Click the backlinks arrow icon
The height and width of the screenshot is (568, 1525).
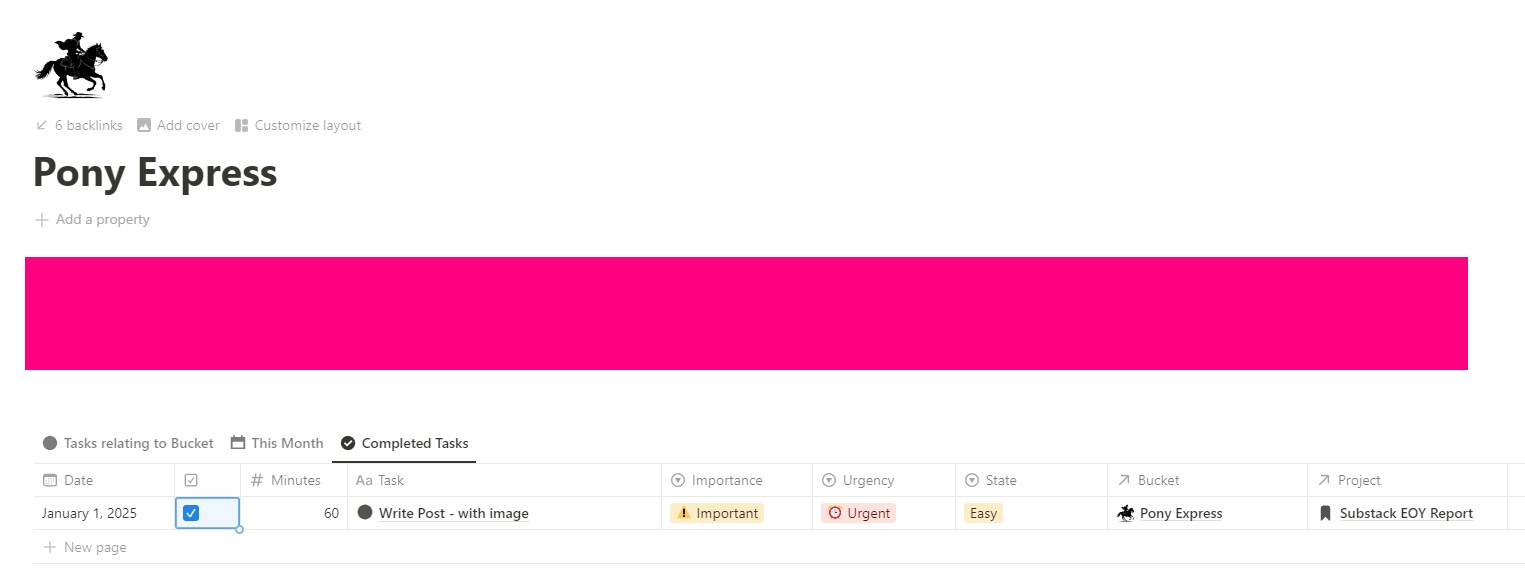pos(41,125)
